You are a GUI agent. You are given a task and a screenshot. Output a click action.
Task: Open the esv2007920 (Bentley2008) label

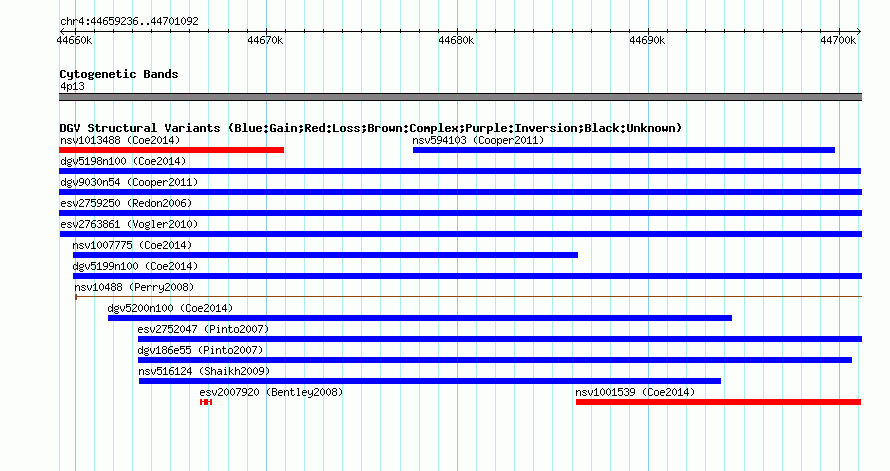coord(271,392)
